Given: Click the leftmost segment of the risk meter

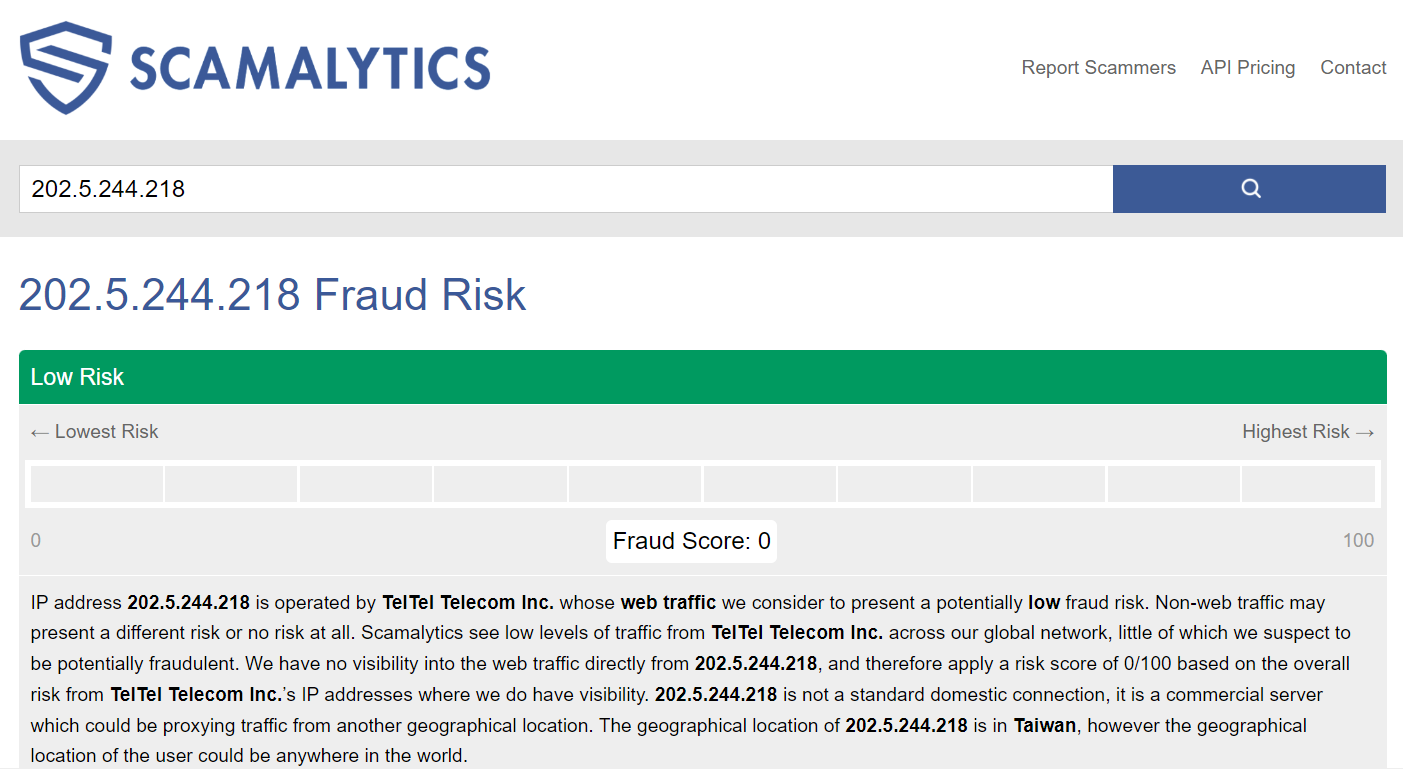Looking at the screenshot, I should 96,483.
